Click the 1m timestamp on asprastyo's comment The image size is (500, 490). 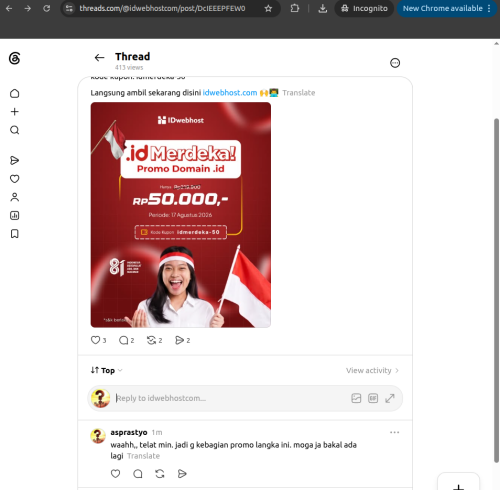157,432
